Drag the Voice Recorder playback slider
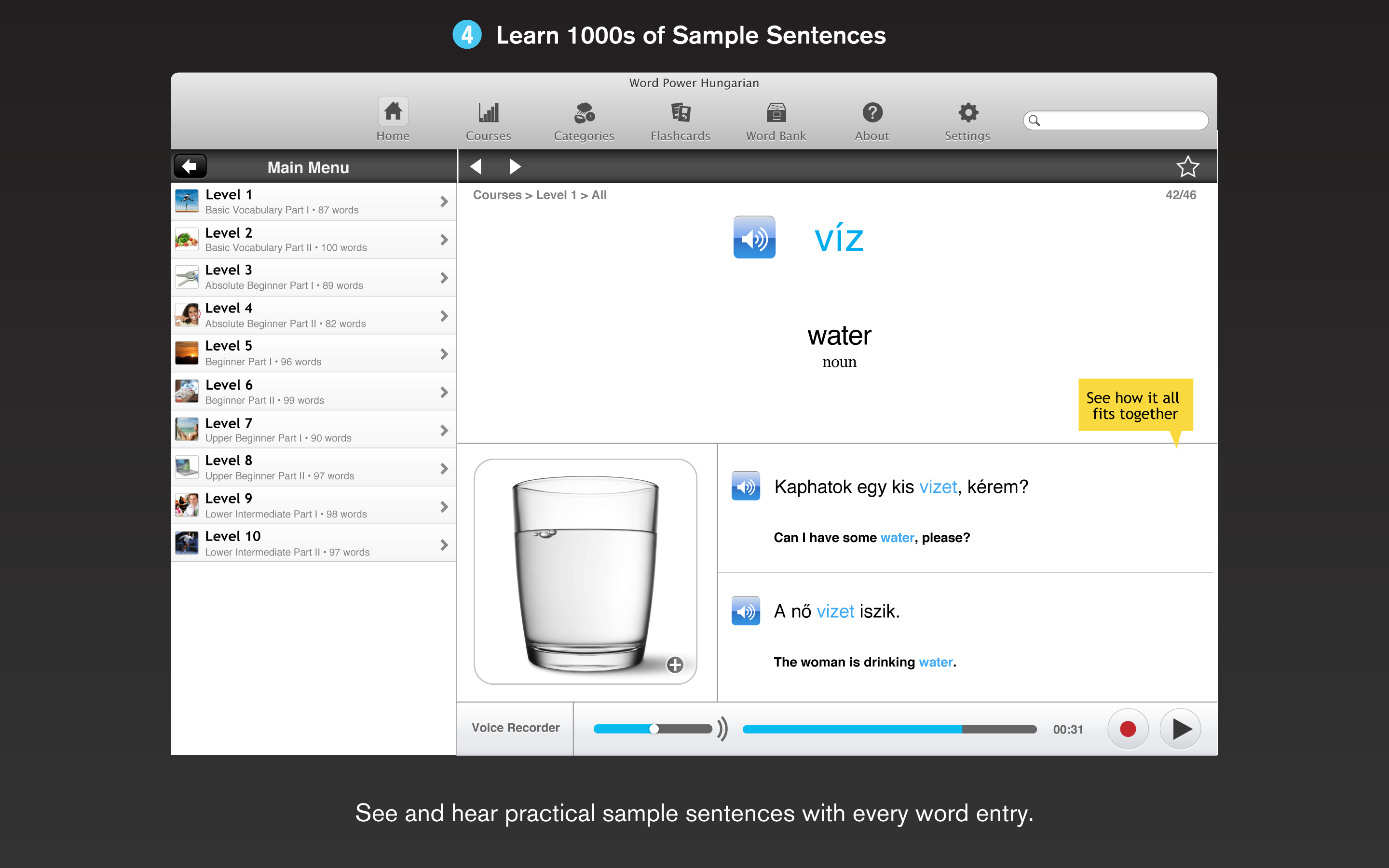This screenshot has width=1389, height=868. point(655,728)
